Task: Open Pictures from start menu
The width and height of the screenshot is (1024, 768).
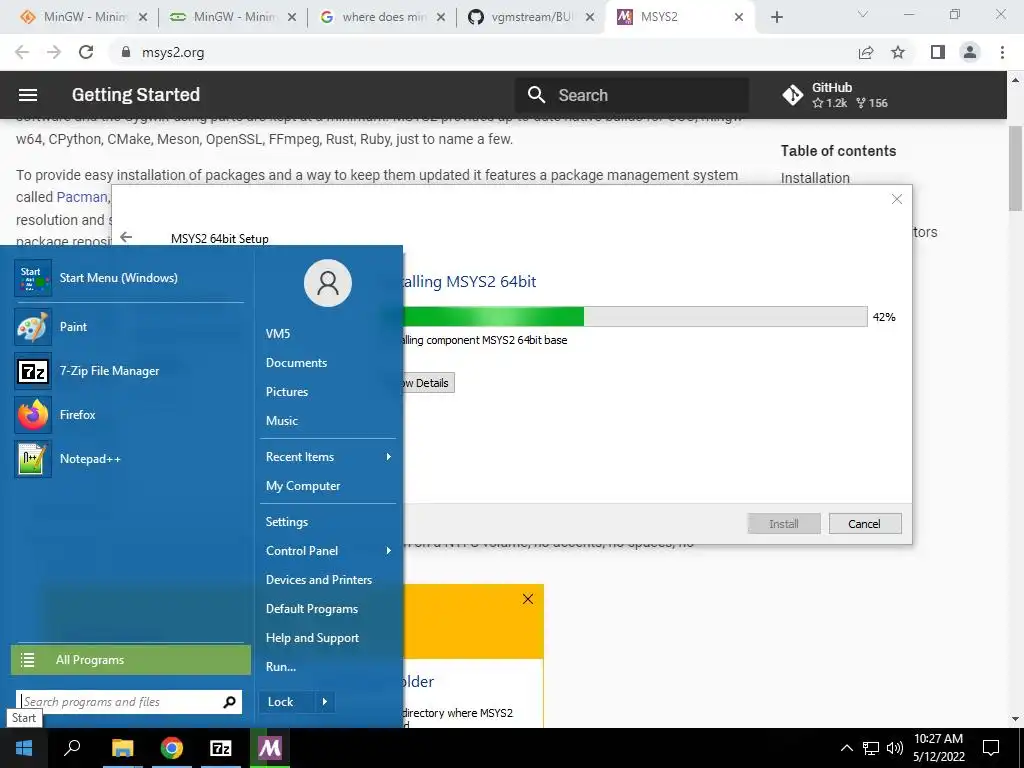Action: click(x=287, y=392)
